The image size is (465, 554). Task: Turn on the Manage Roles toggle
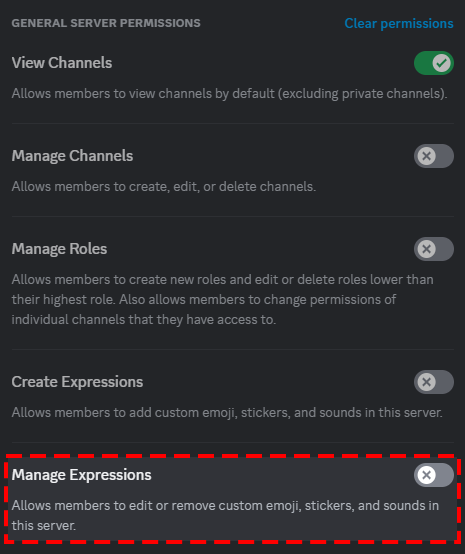tap(434, 249)
